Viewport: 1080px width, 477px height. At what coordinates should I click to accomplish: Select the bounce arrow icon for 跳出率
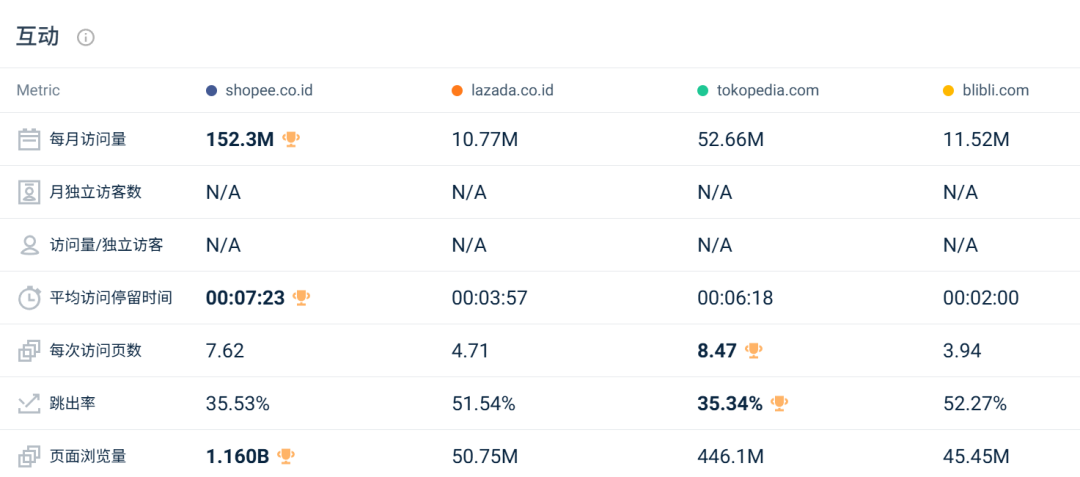point(29,403)
